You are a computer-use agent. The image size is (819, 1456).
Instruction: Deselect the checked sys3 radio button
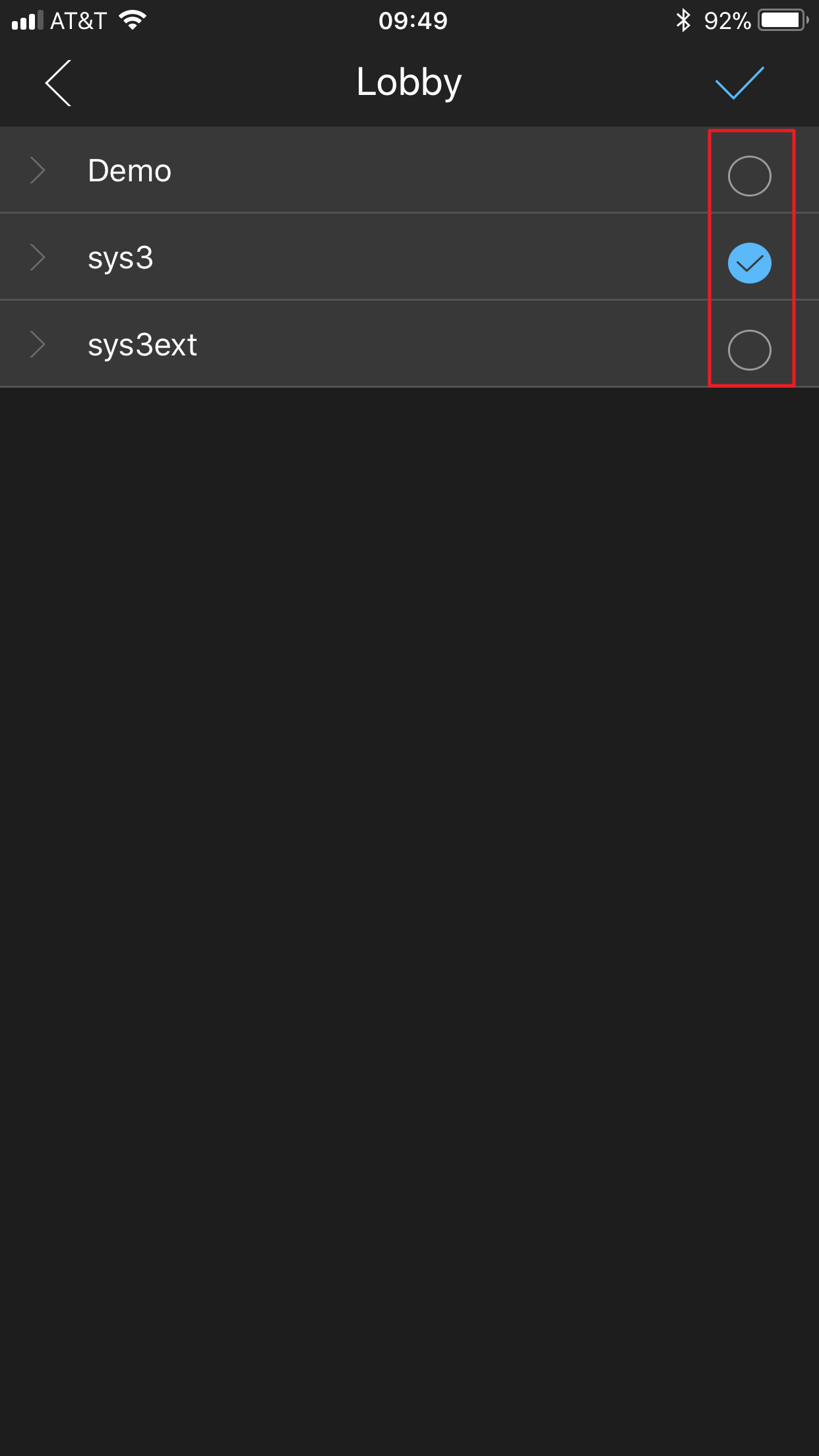click(x=749, y=263)
